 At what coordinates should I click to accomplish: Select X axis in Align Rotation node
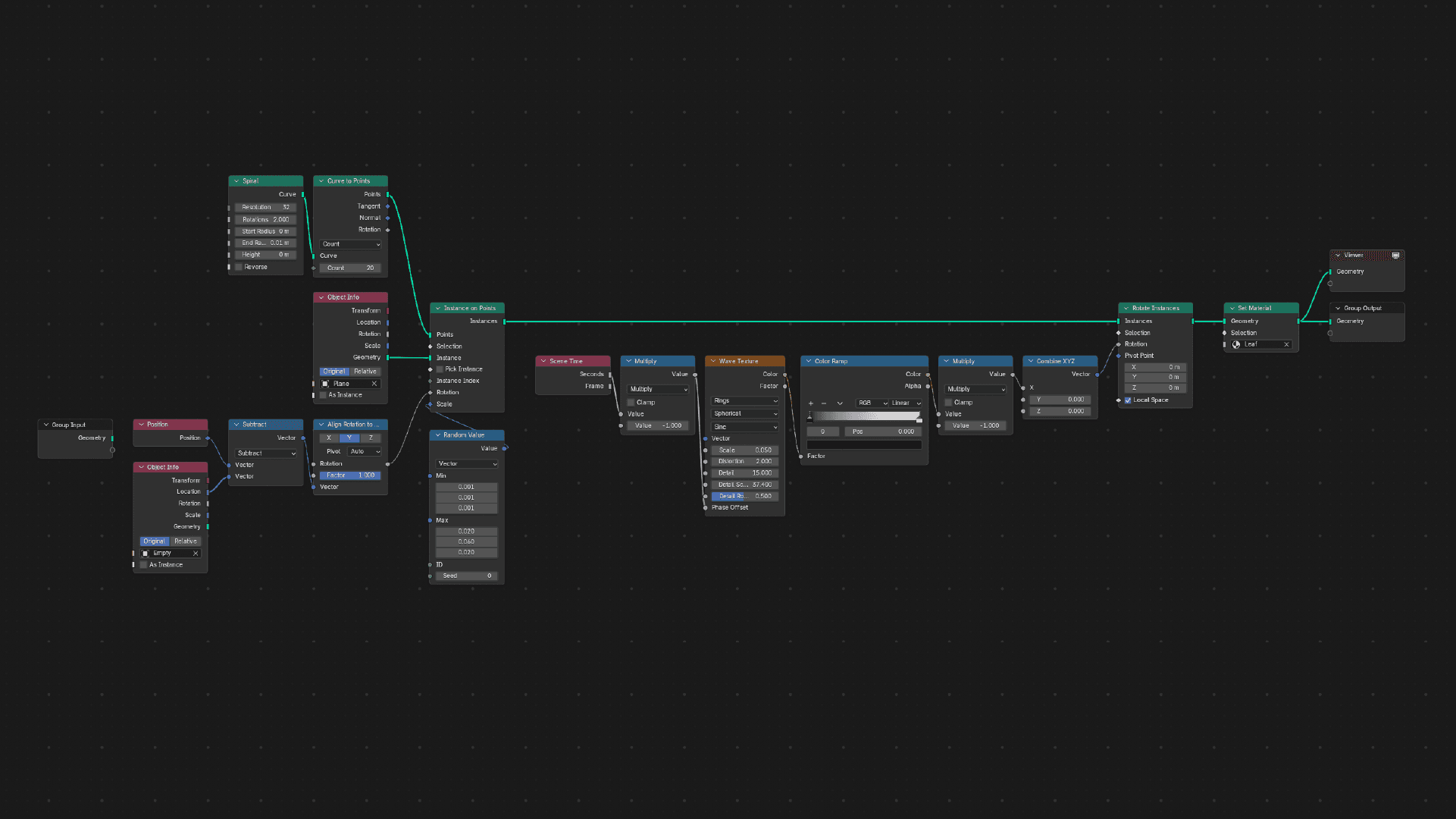pos(329,438)
